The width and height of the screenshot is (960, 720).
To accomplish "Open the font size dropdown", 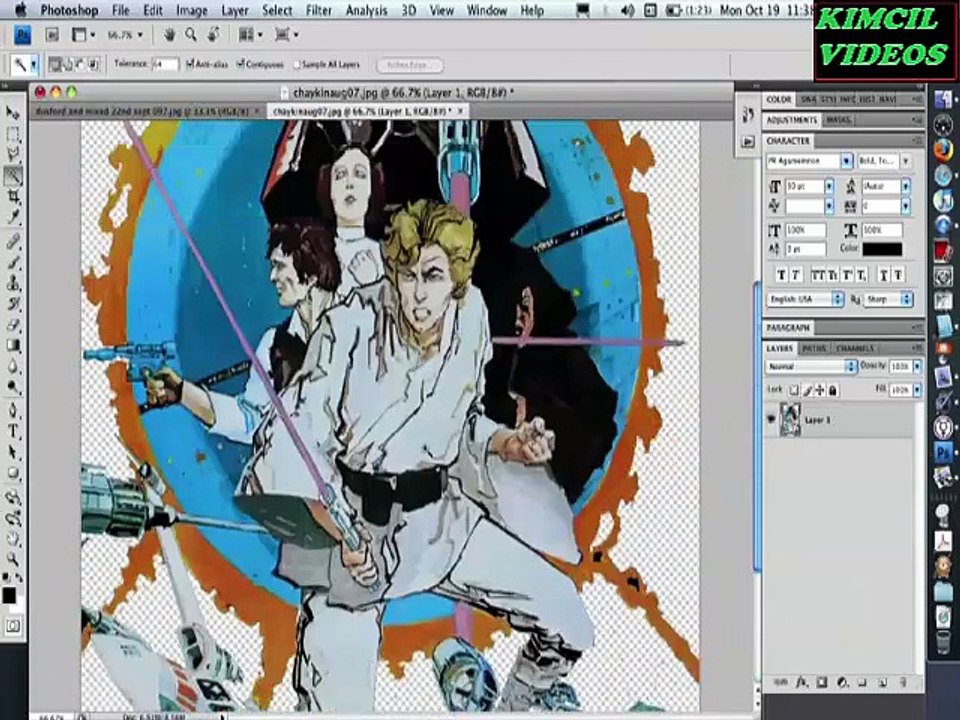I will point(829,186).
